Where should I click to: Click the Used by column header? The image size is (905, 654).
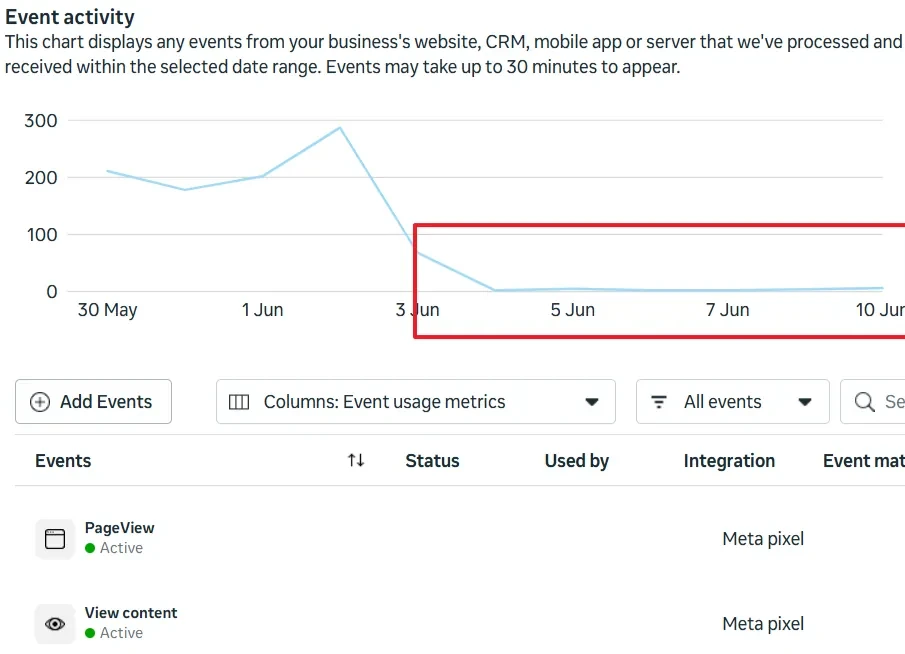(577, 461)
